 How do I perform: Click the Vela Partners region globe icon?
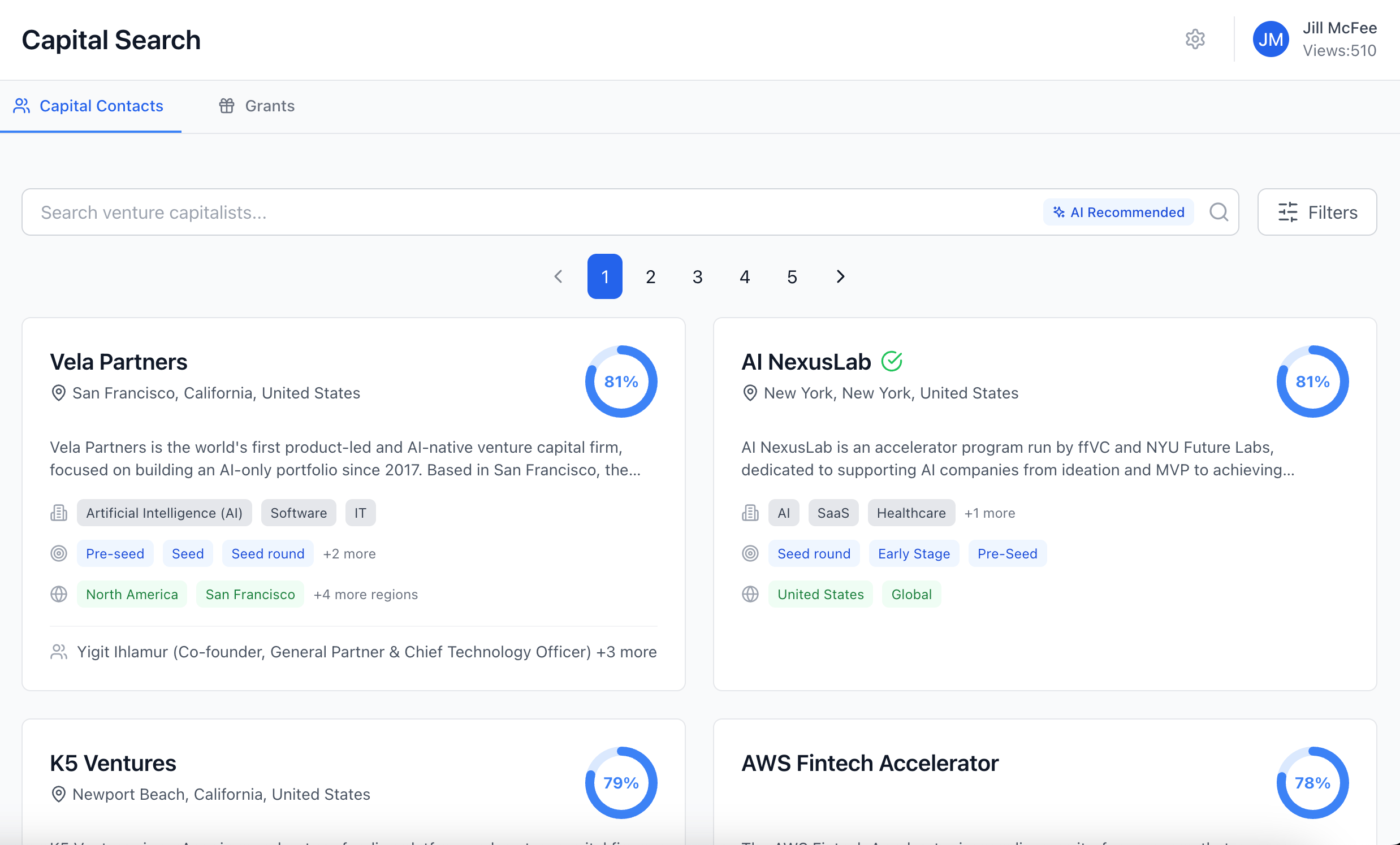pos(59,594)
